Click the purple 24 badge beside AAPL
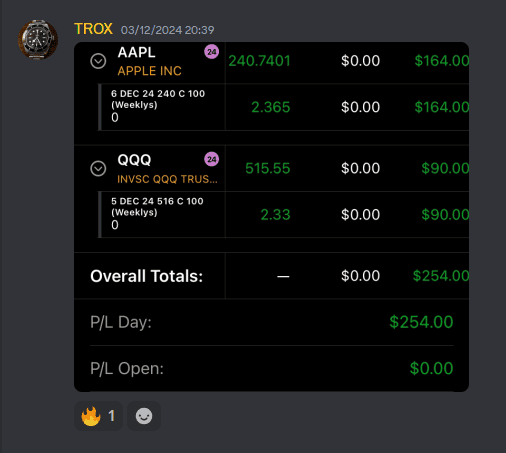The width and height of the screenshot is (506, 453). tap(212, 52)
